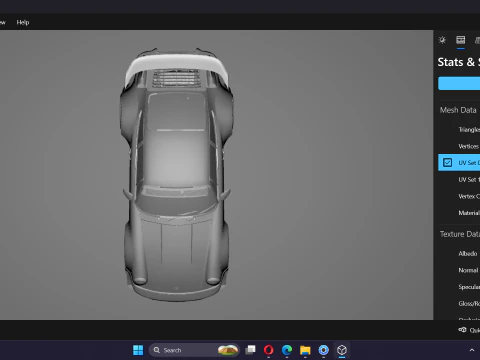Viewport: 480px width, 360px height.
Task: Select the Specular texture row
Action: pyautogui.click(x=459, y=287)
